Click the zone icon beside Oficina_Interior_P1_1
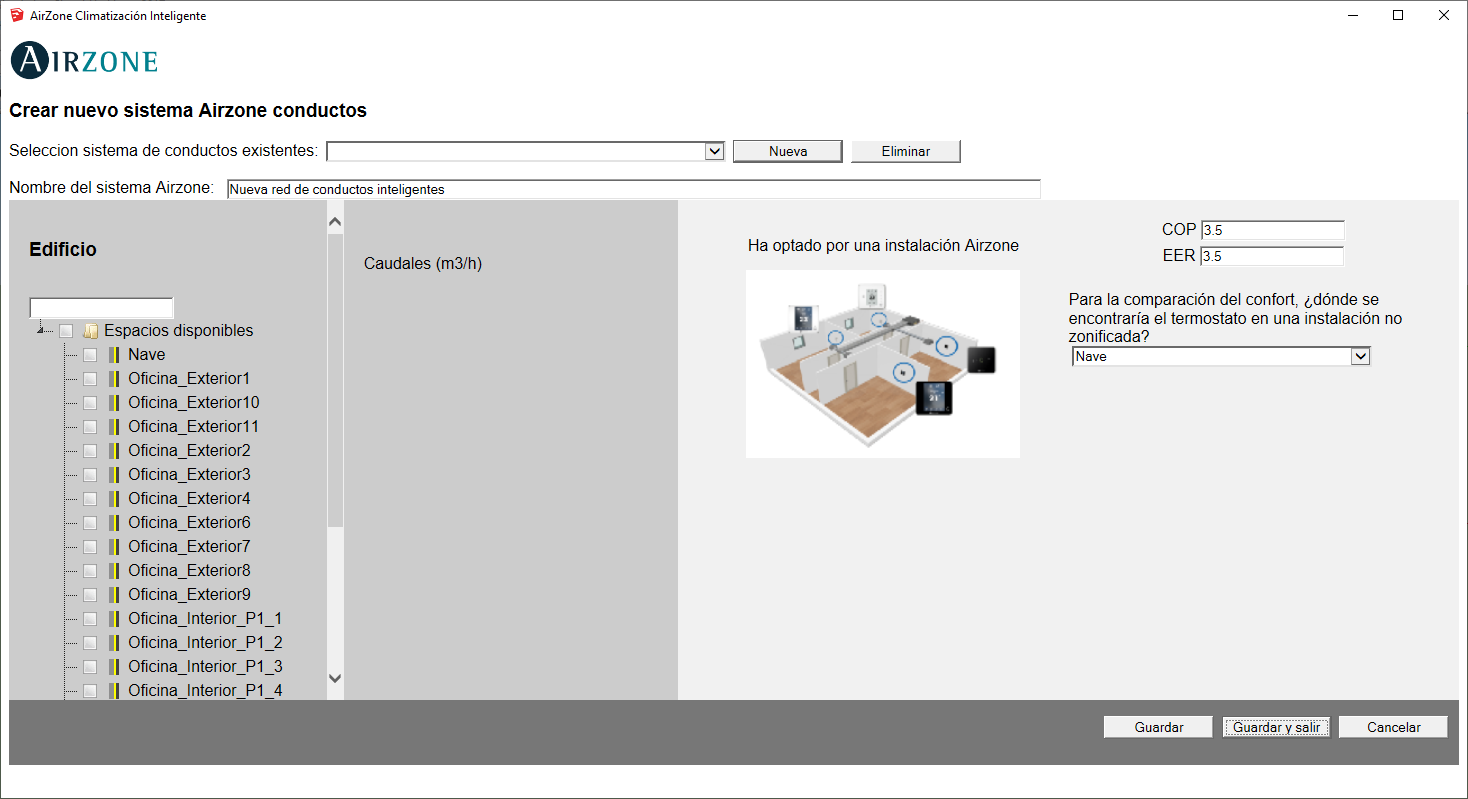The image size is (1468, 799). pyautogui.click(x=114, y=619)
